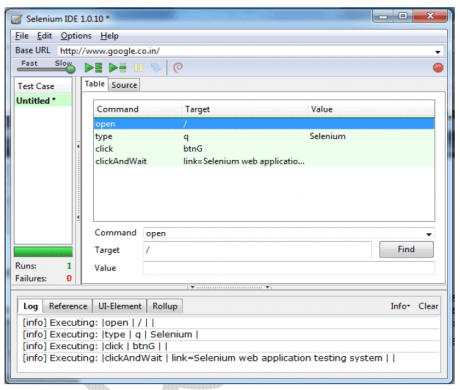
Task: Open the Info log level dropdown
Action: coord(400,306)
